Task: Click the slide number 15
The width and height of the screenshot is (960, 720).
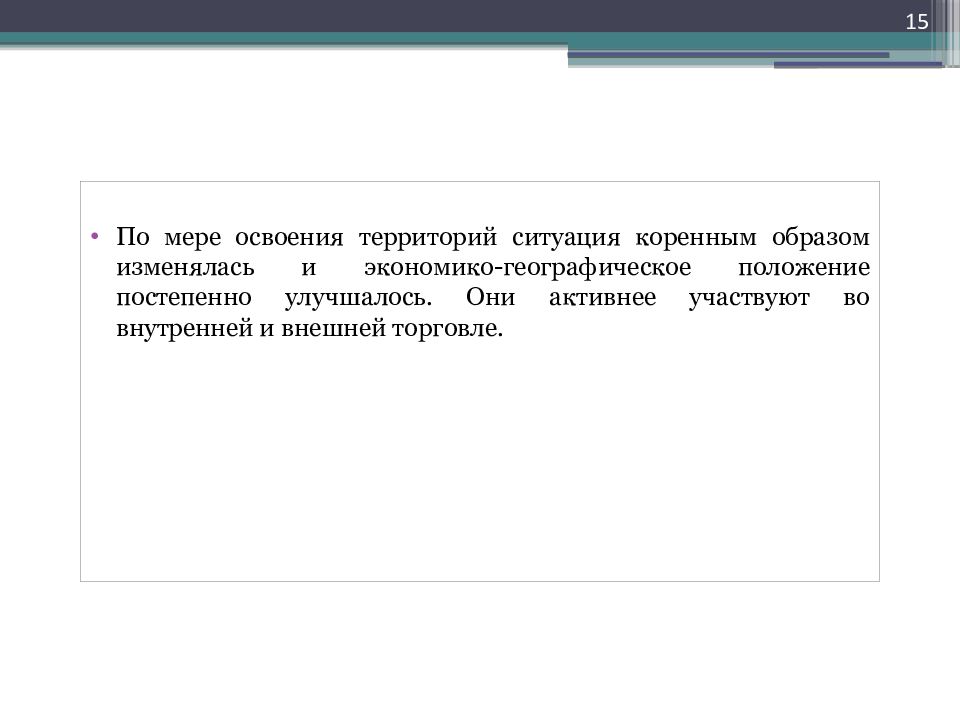Action: [917, 22]
